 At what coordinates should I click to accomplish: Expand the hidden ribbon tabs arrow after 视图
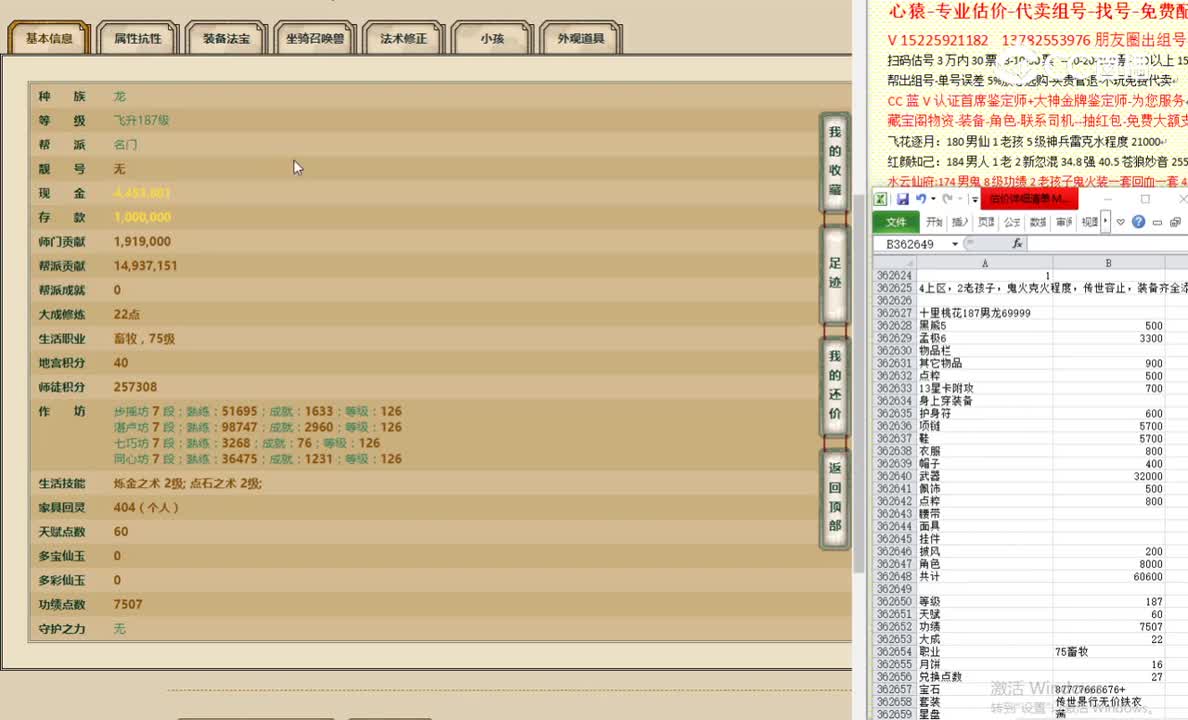1104,221
